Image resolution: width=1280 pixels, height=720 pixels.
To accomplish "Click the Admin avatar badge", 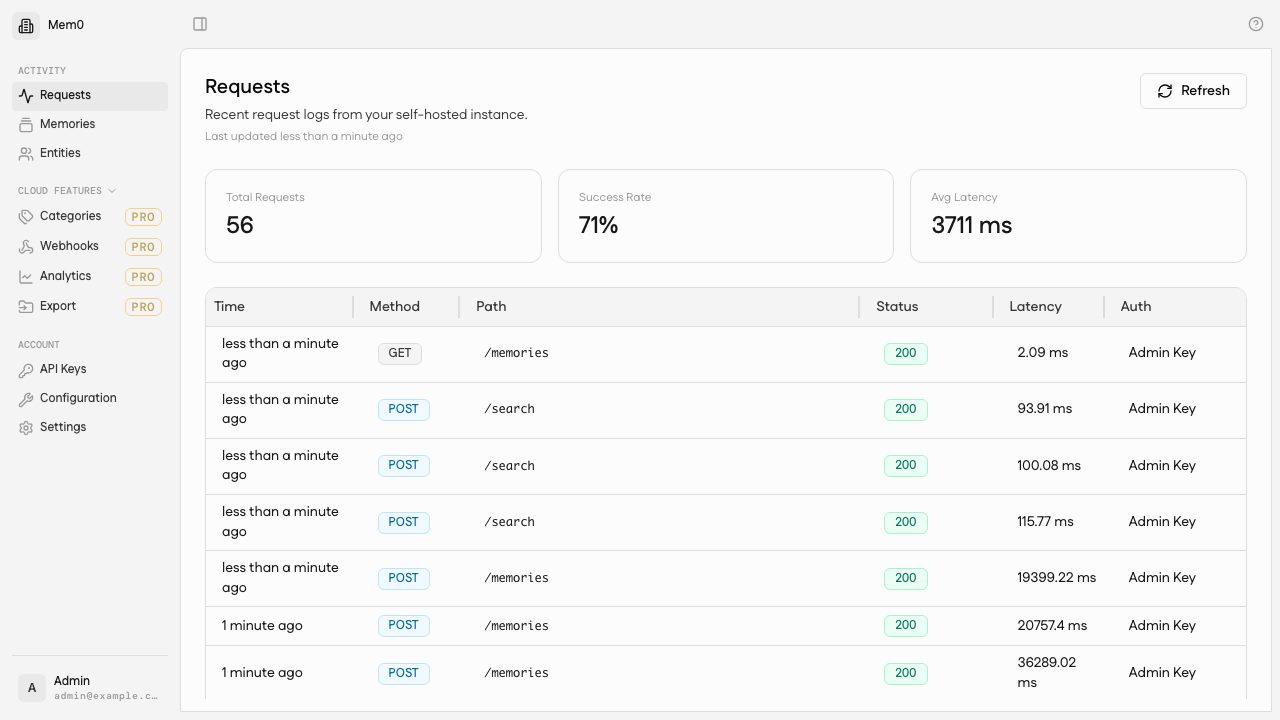I will 32,688.
